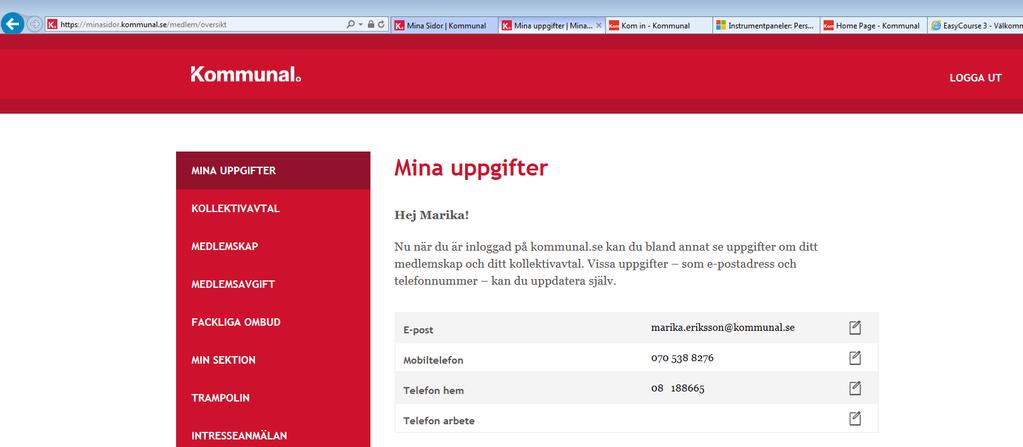Click the Mobiltelefon row label
This screenshot has width=1023, height=447.
[433, 360]
